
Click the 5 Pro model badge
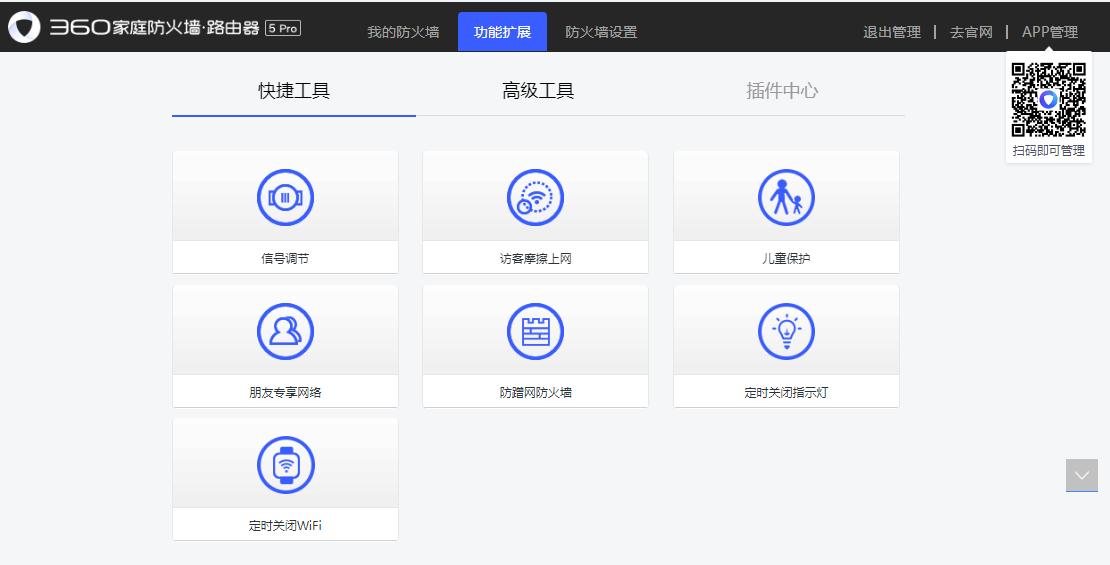pos(283,28)
